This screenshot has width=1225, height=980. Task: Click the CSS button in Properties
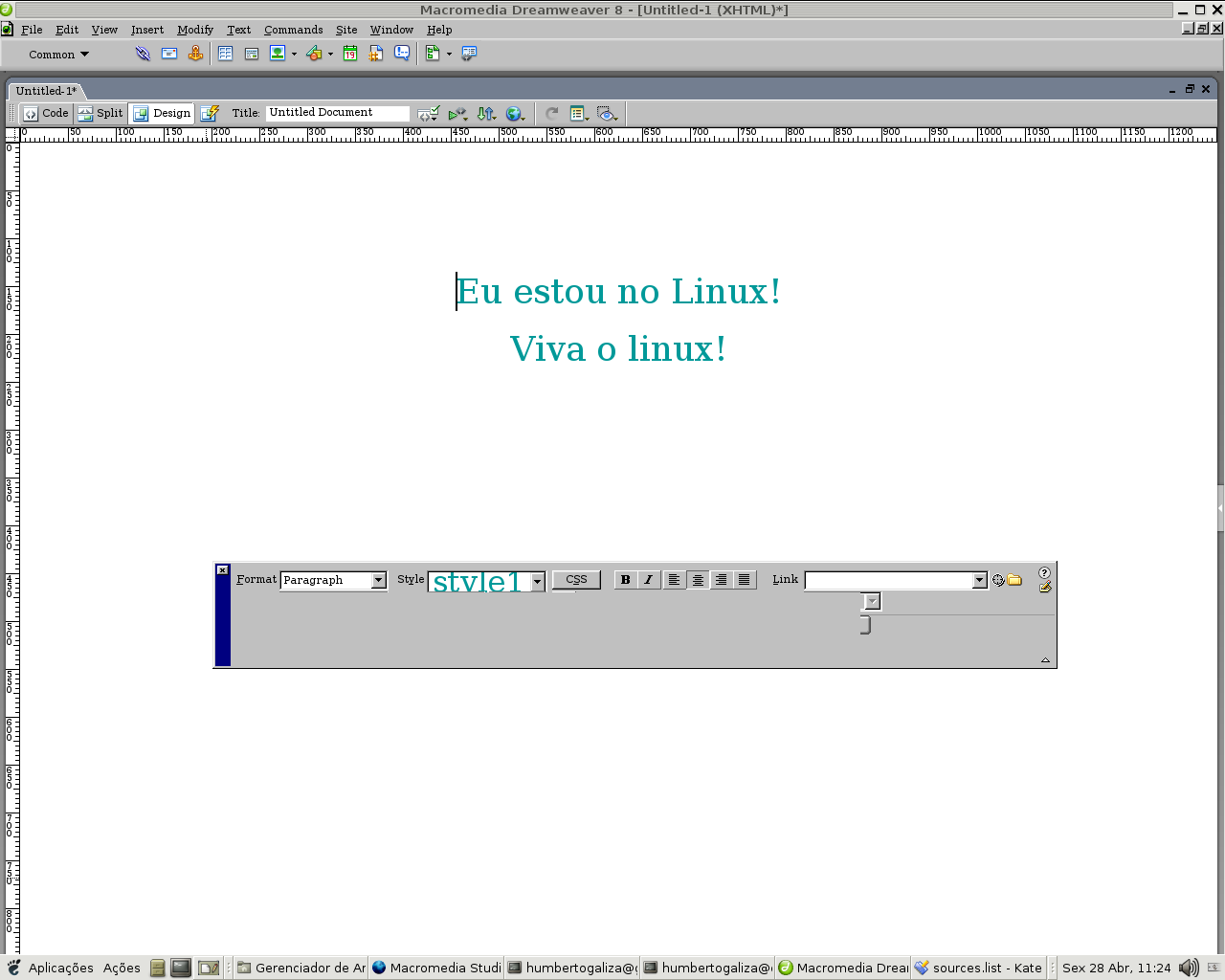pyautogui.click(x=576, y=579)
